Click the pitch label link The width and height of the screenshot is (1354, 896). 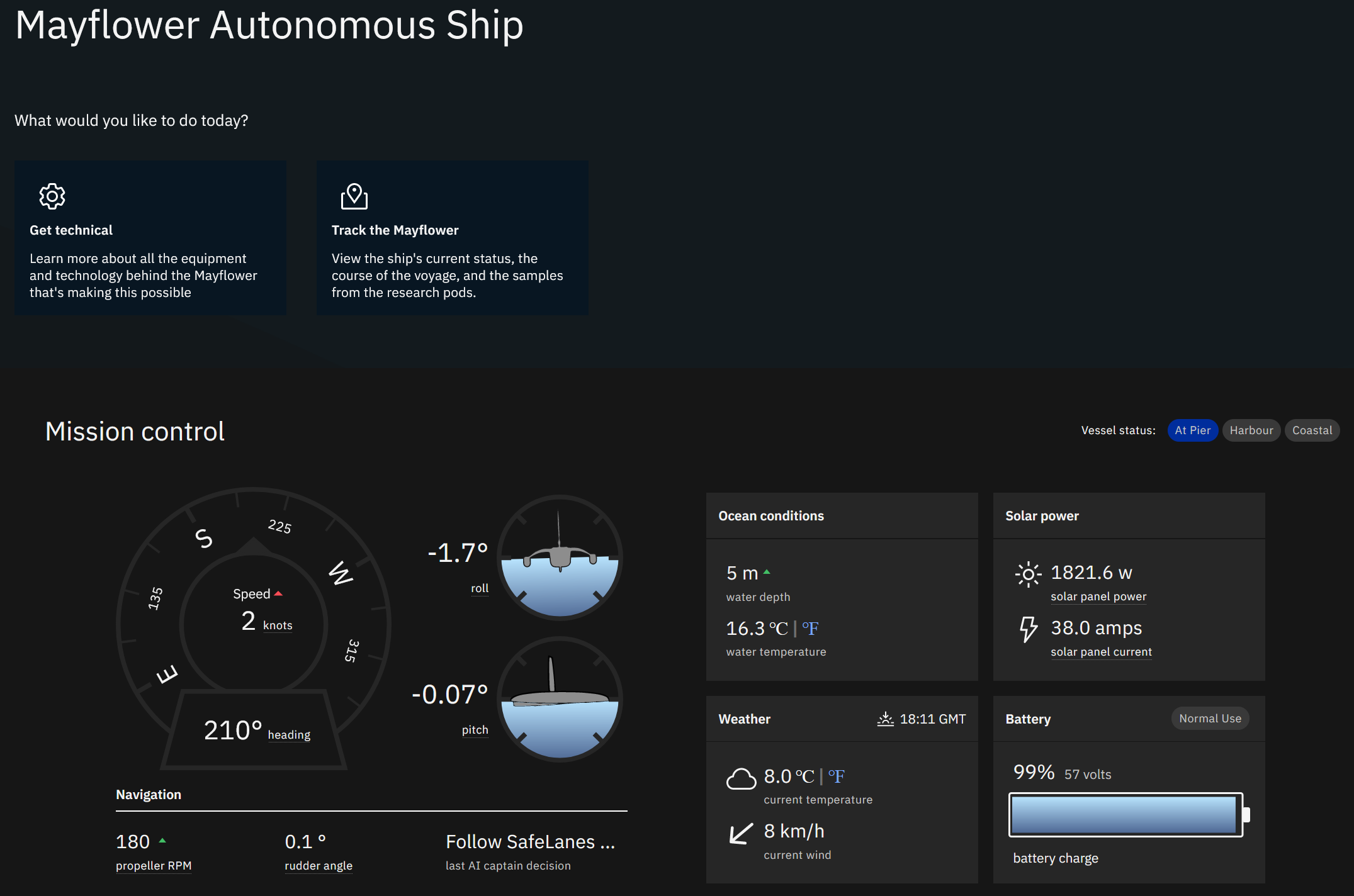[x=475, y=730]
